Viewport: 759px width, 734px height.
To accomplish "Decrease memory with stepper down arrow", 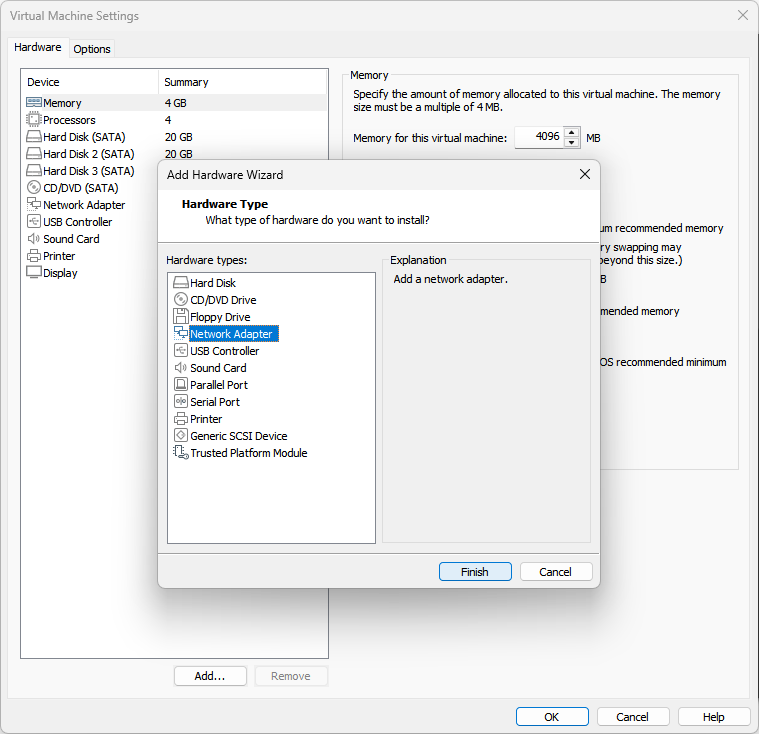I will (572, 143).
